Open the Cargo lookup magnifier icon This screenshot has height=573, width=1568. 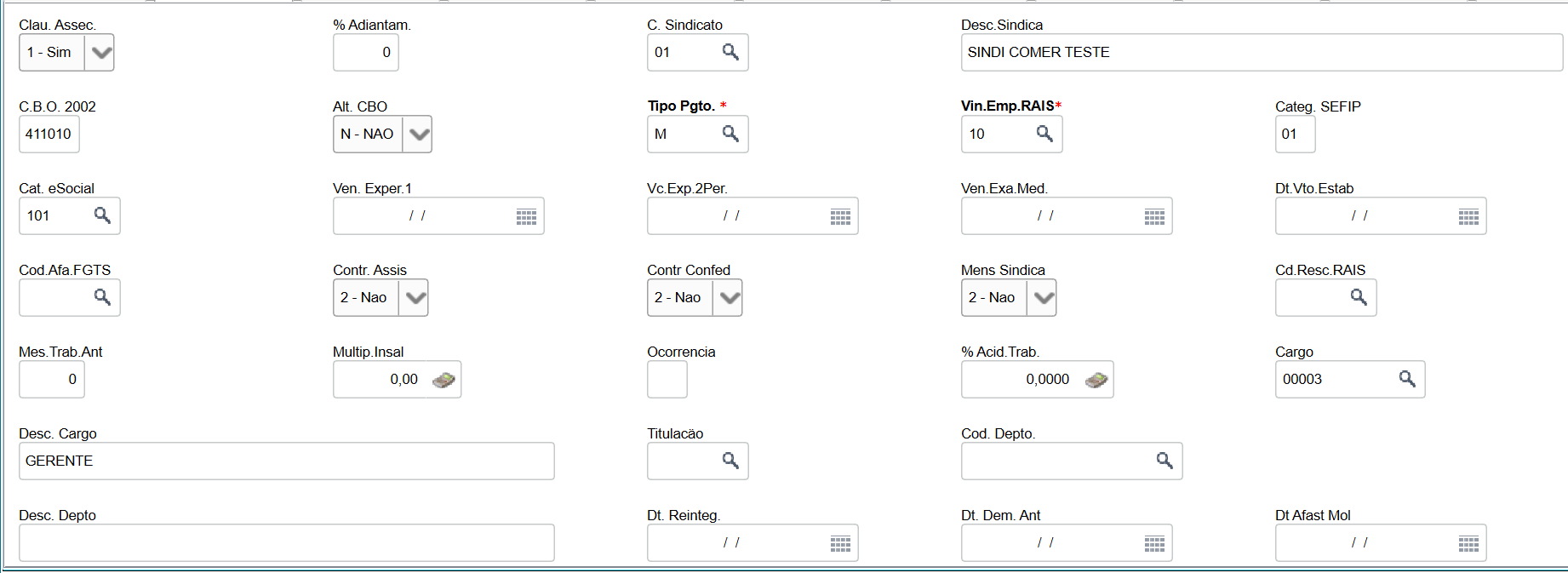[x=1407, y=379]
